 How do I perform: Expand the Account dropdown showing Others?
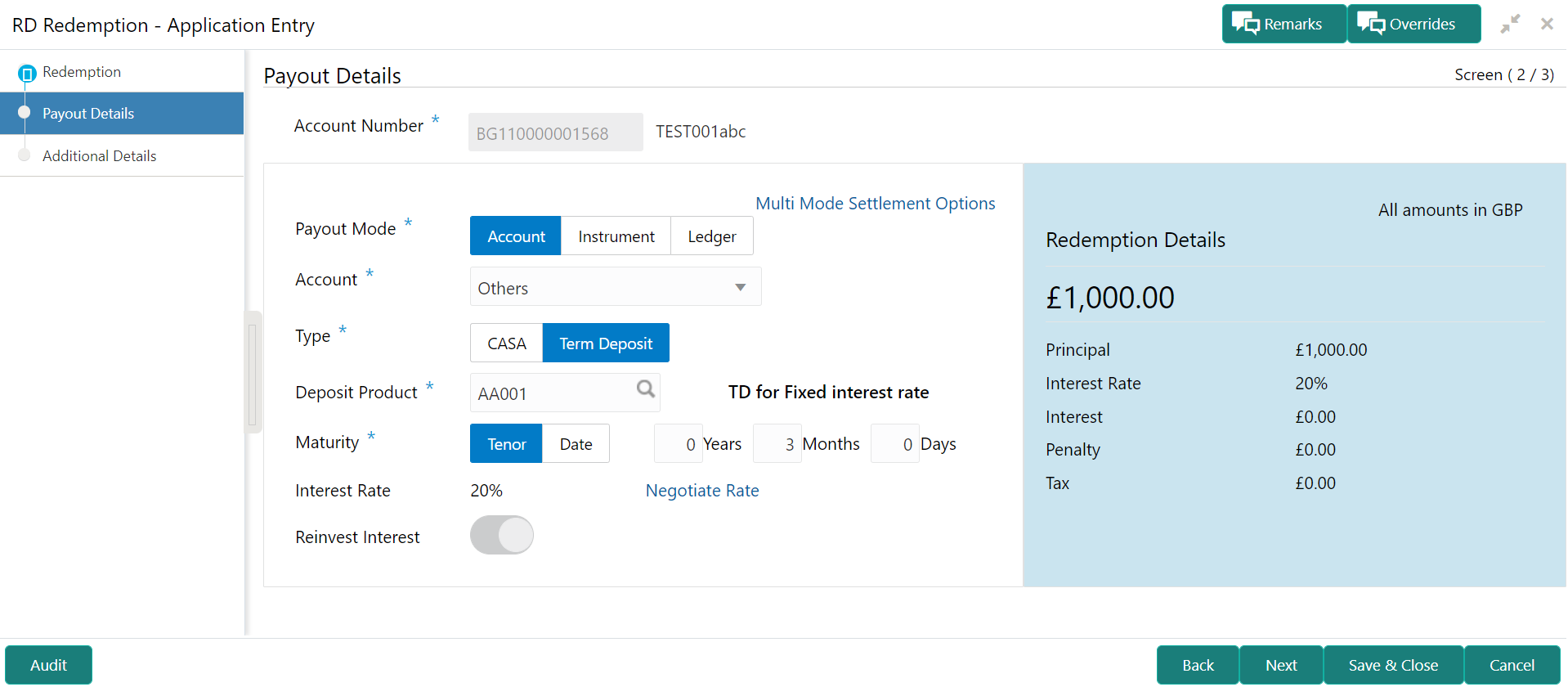(616, 287)
